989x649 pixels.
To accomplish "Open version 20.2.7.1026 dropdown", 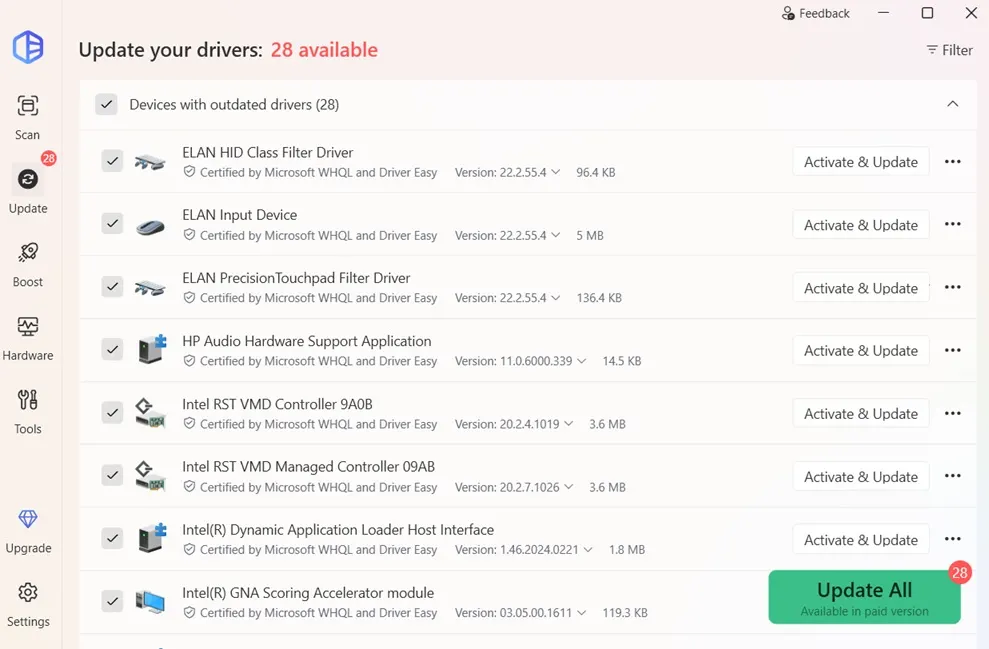I will click(x=568, y=486).
